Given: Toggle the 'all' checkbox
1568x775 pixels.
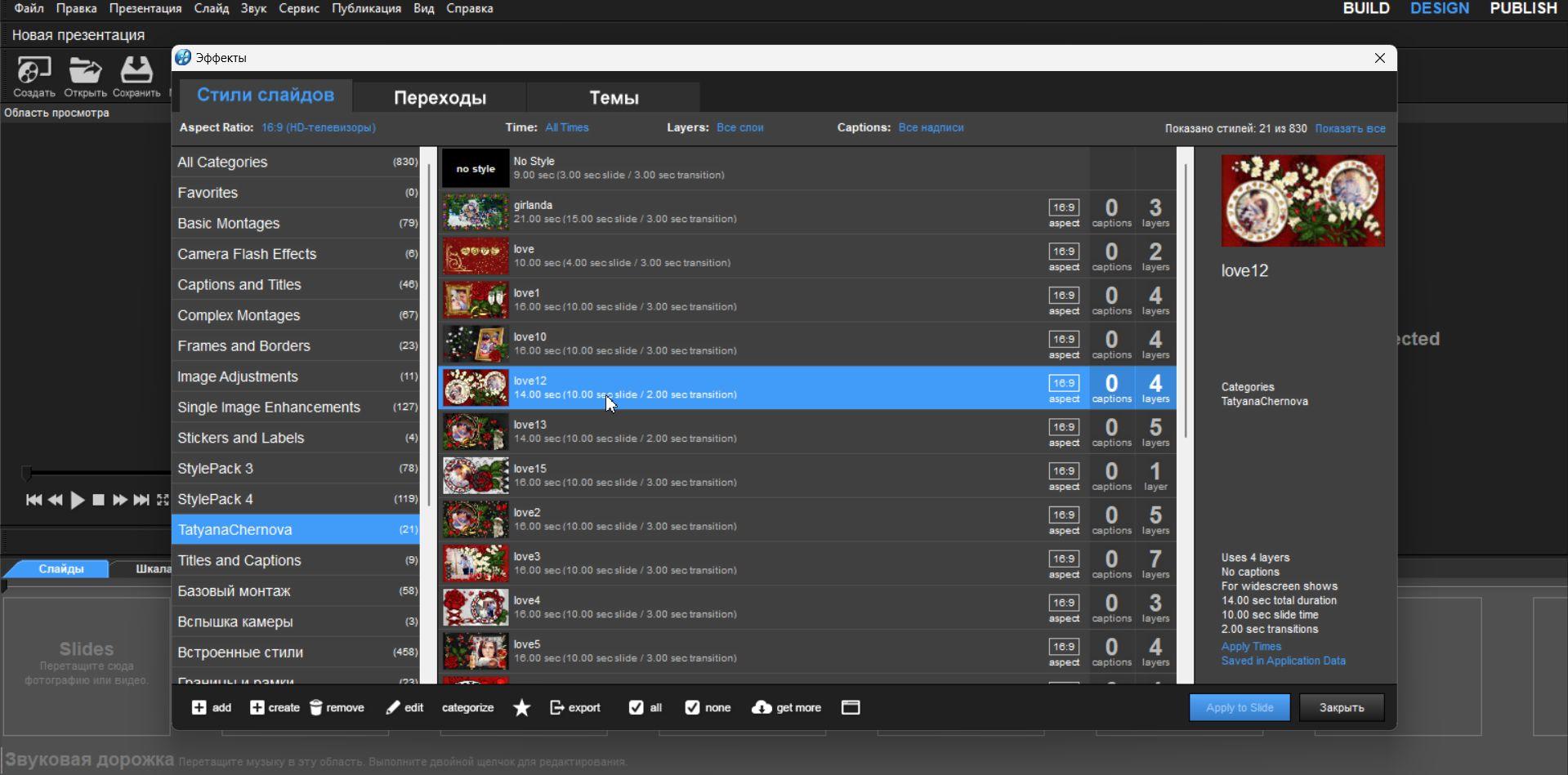Looking at the screenshot, I should click(636, 707).
